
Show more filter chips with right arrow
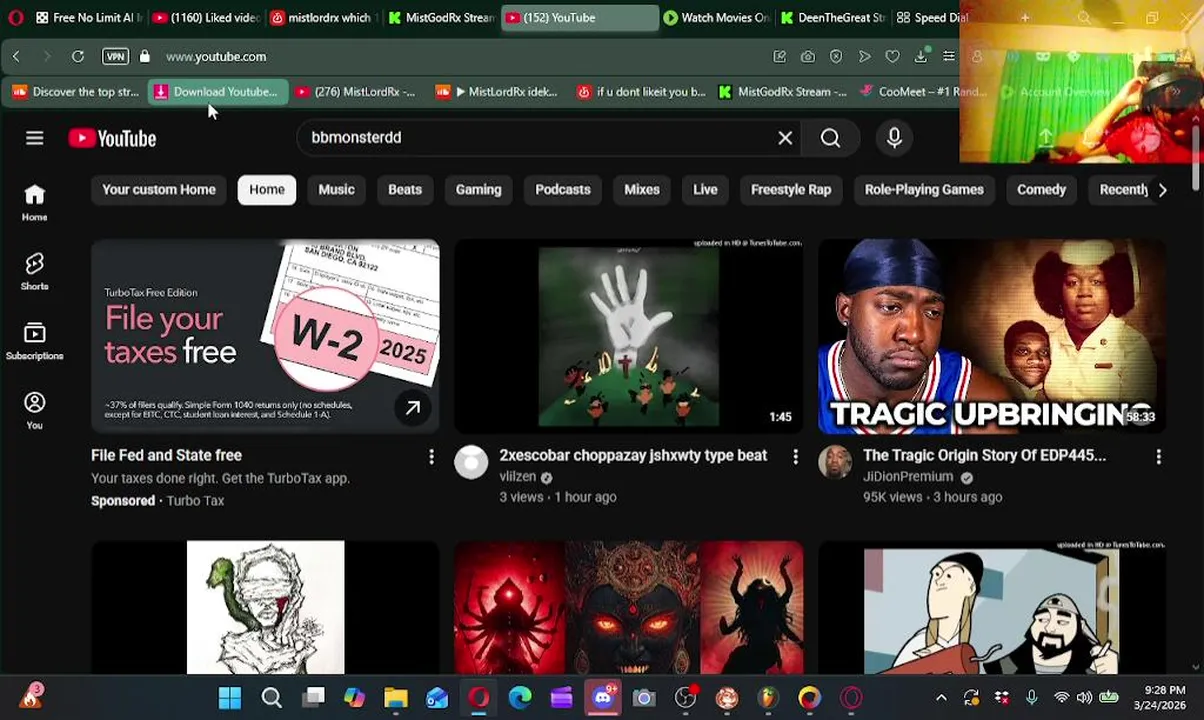coord(1162,190)
